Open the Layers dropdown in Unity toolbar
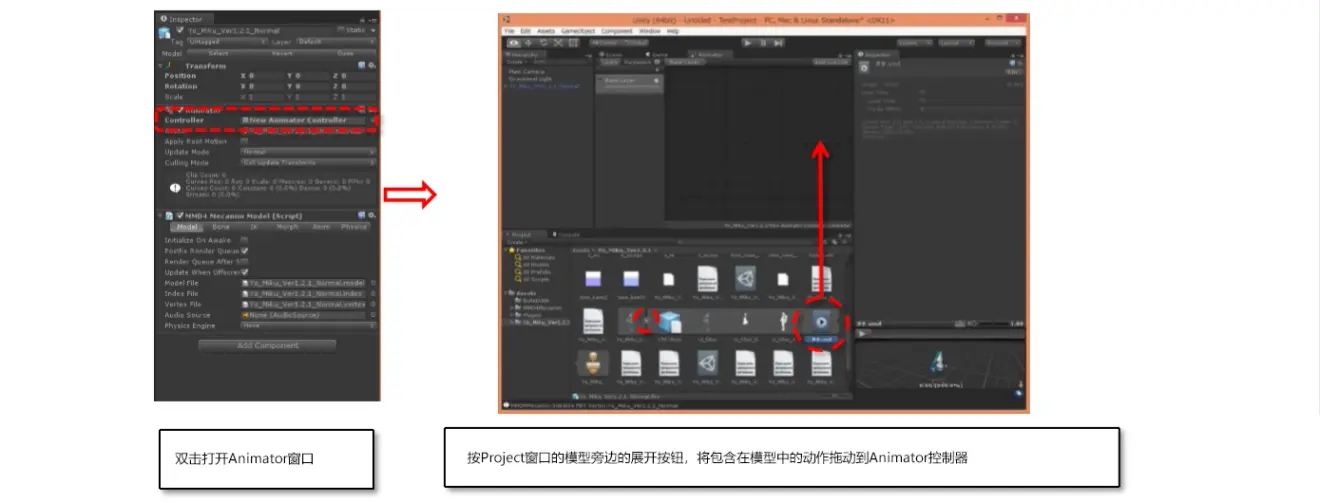 point(915,43)
